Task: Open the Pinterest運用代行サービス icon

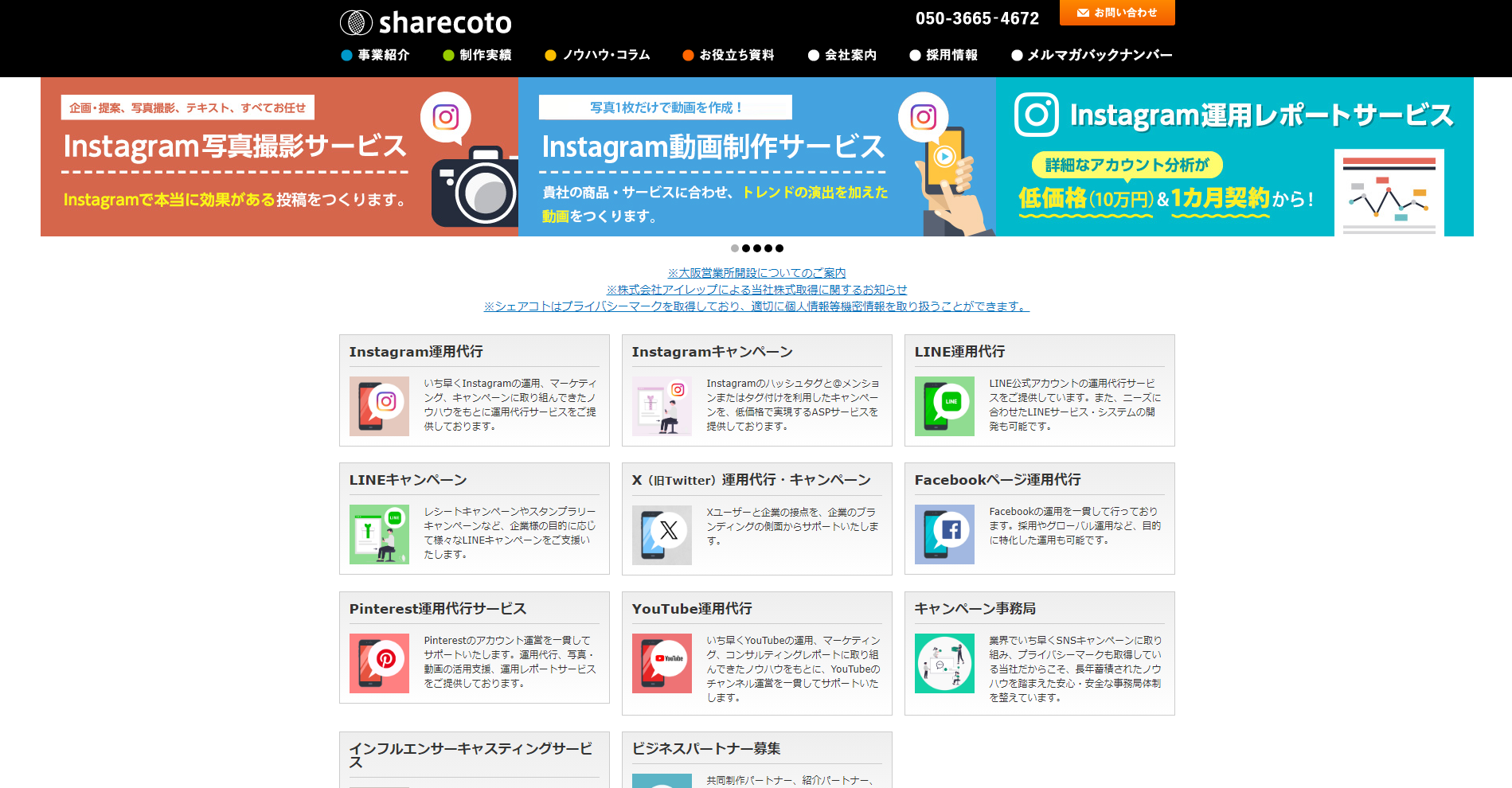Action: point(379,663)
